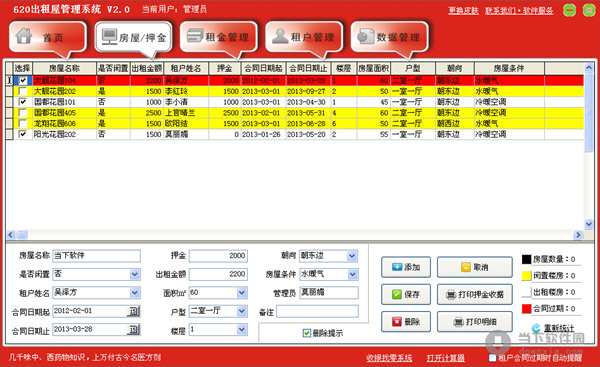
Task: Expand the 房屋条件 dropdown
Action: [x=352, y=274]
